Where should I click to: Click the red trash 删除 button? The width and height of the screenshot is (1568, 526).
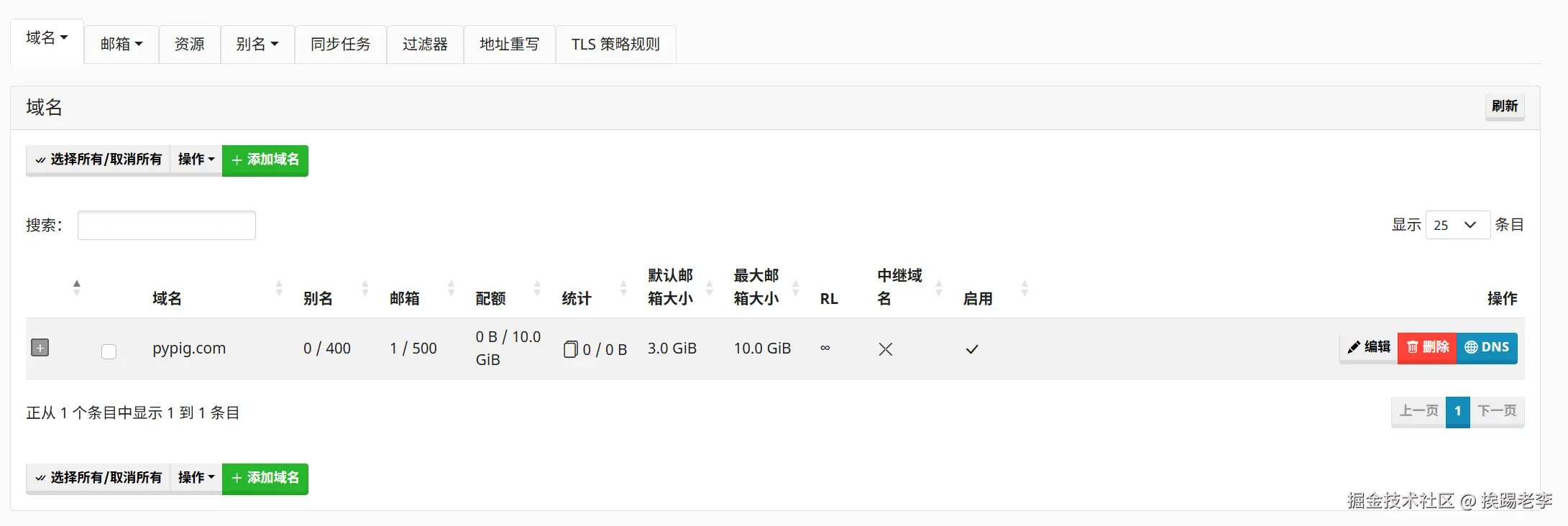pyautogui.click(x=1427, y=348)
